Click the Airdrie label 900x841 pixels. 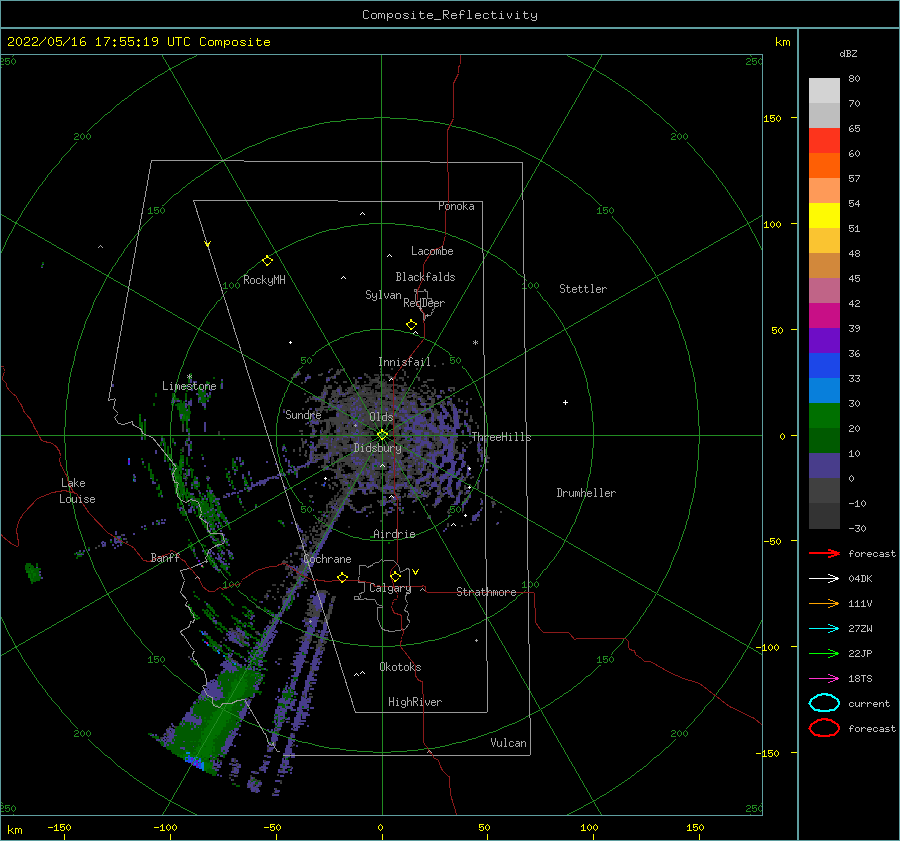click(394, 534)
